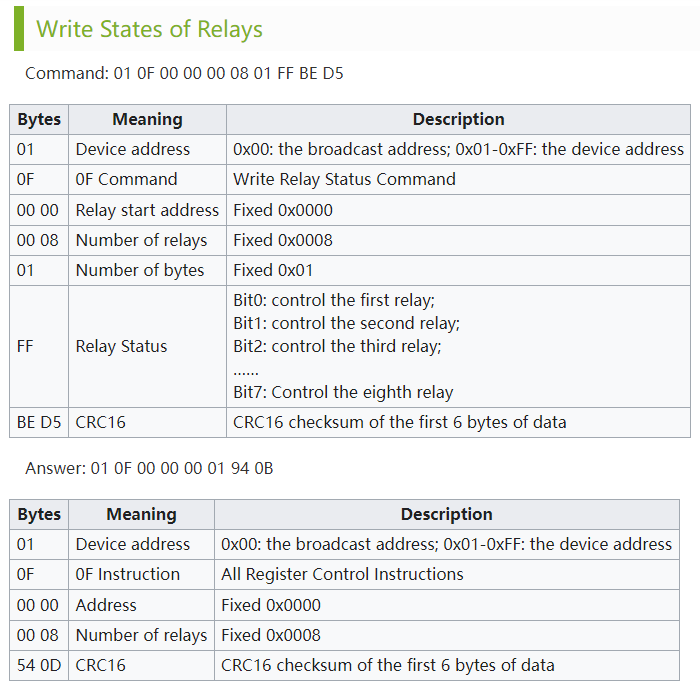This screenshot has height=692, width=700.
Task: Select "All Register Control Instructions" text
Action: tap(342, 575)
